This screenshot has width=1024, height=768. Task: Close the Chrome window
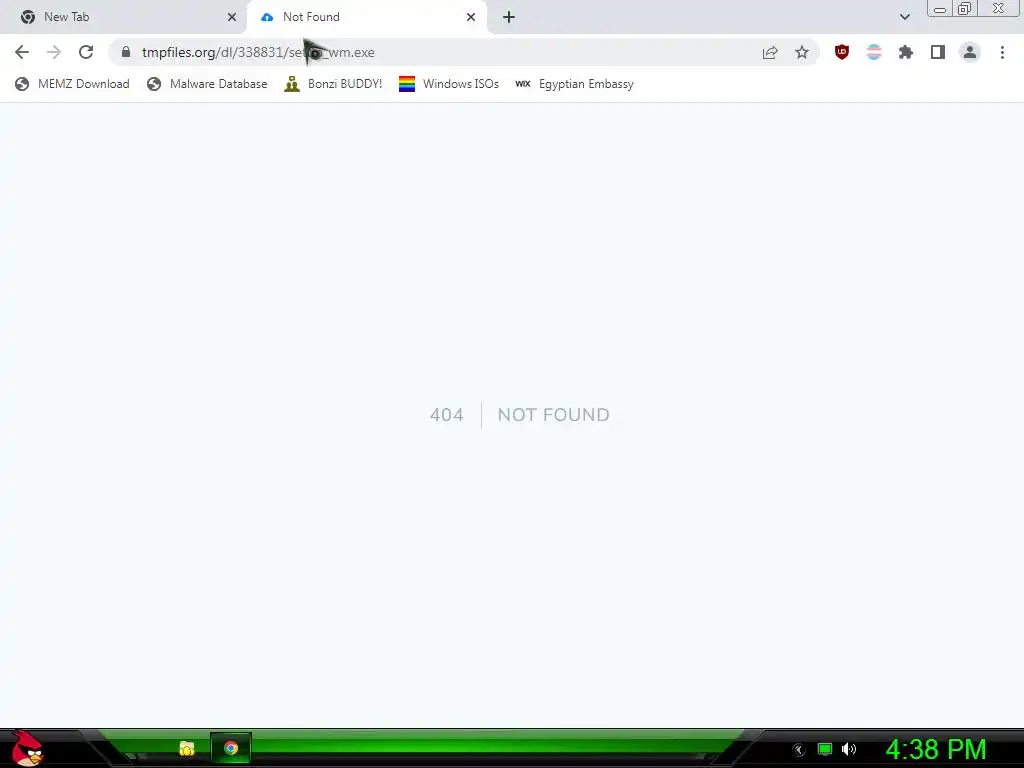tap(999, 8)
